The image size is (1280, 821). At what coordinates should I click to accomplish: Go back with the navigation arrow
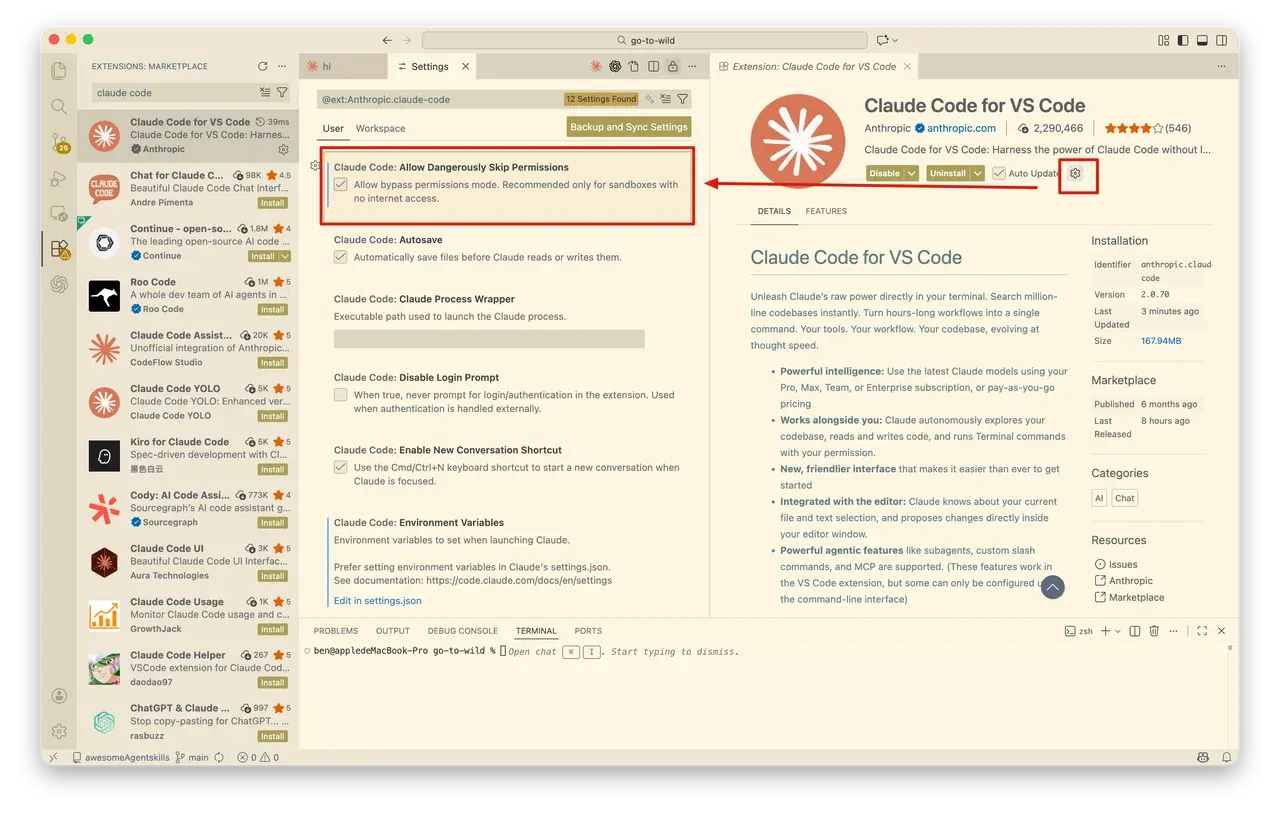[x=387, y=40]
